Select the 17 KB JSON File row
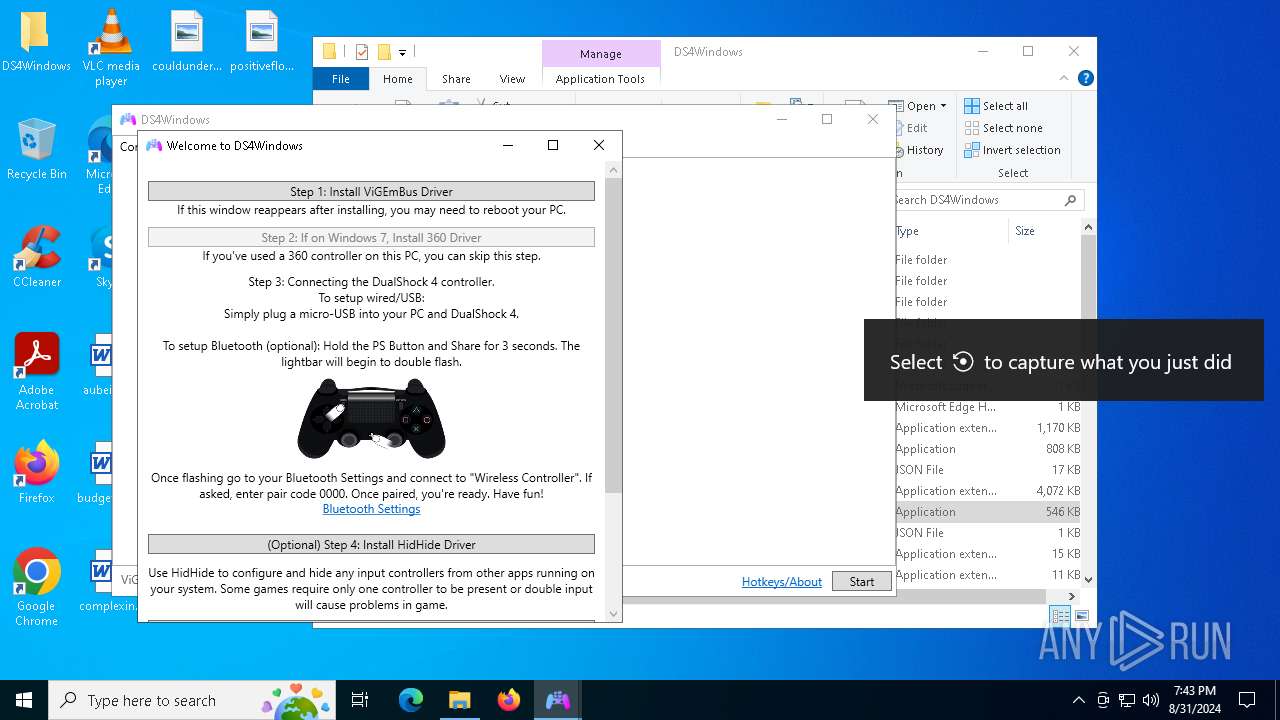Image resolution: width=1280 pixels, height=720 pixels. tap(986, 470)
